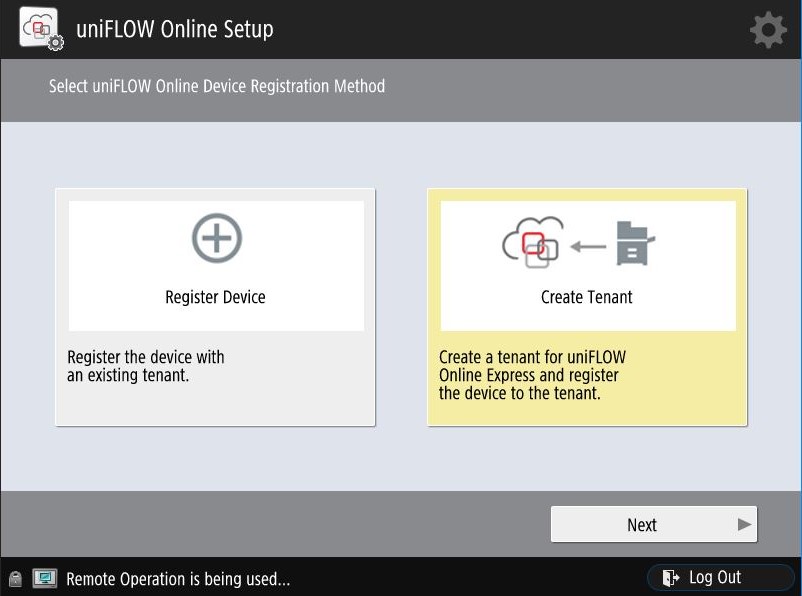This screenshot has height=596, width=802.
Task: Click "Create a tenant for uniFLOW Online Express" description
Action: click(532, 375)
